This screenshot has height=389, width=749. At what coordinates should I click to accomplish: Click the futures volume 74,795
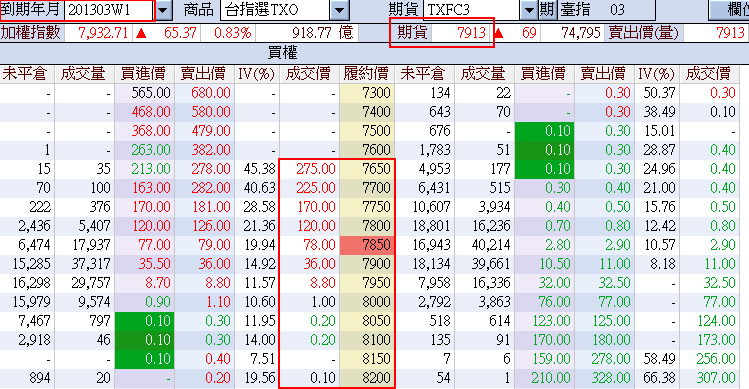pyautogui.click(x=580, y=32)
